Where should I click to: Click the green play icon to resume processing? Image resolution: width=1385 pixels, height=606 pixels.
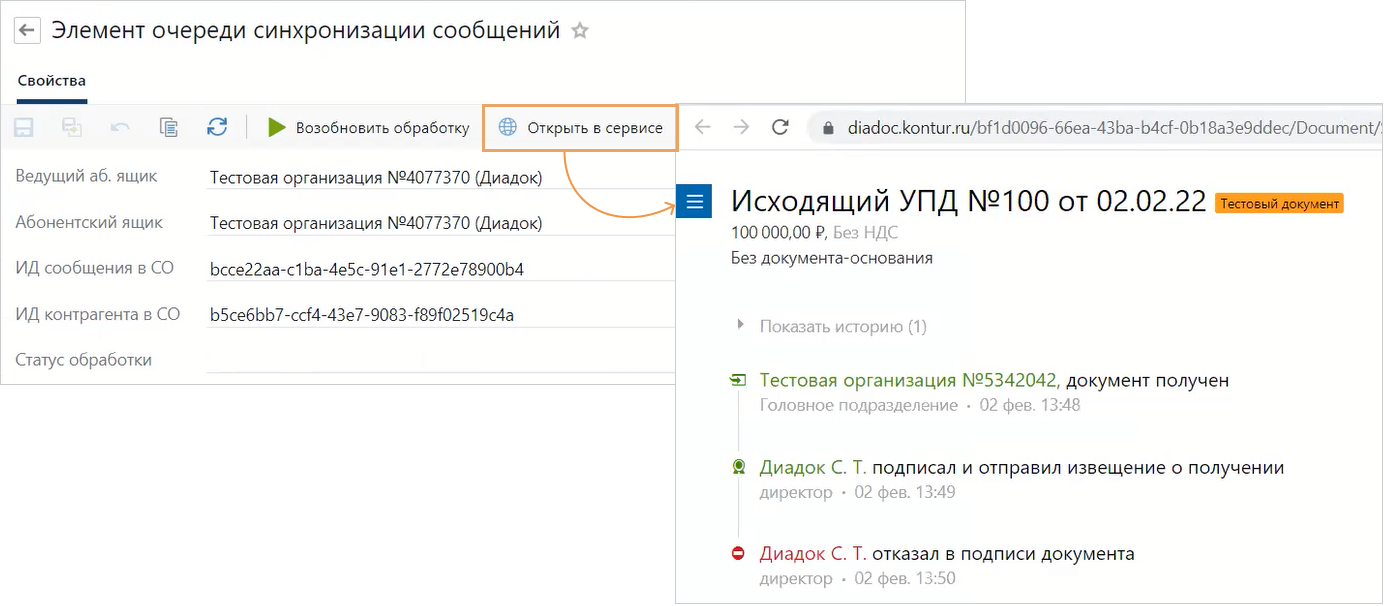click(x=277, y=127)
